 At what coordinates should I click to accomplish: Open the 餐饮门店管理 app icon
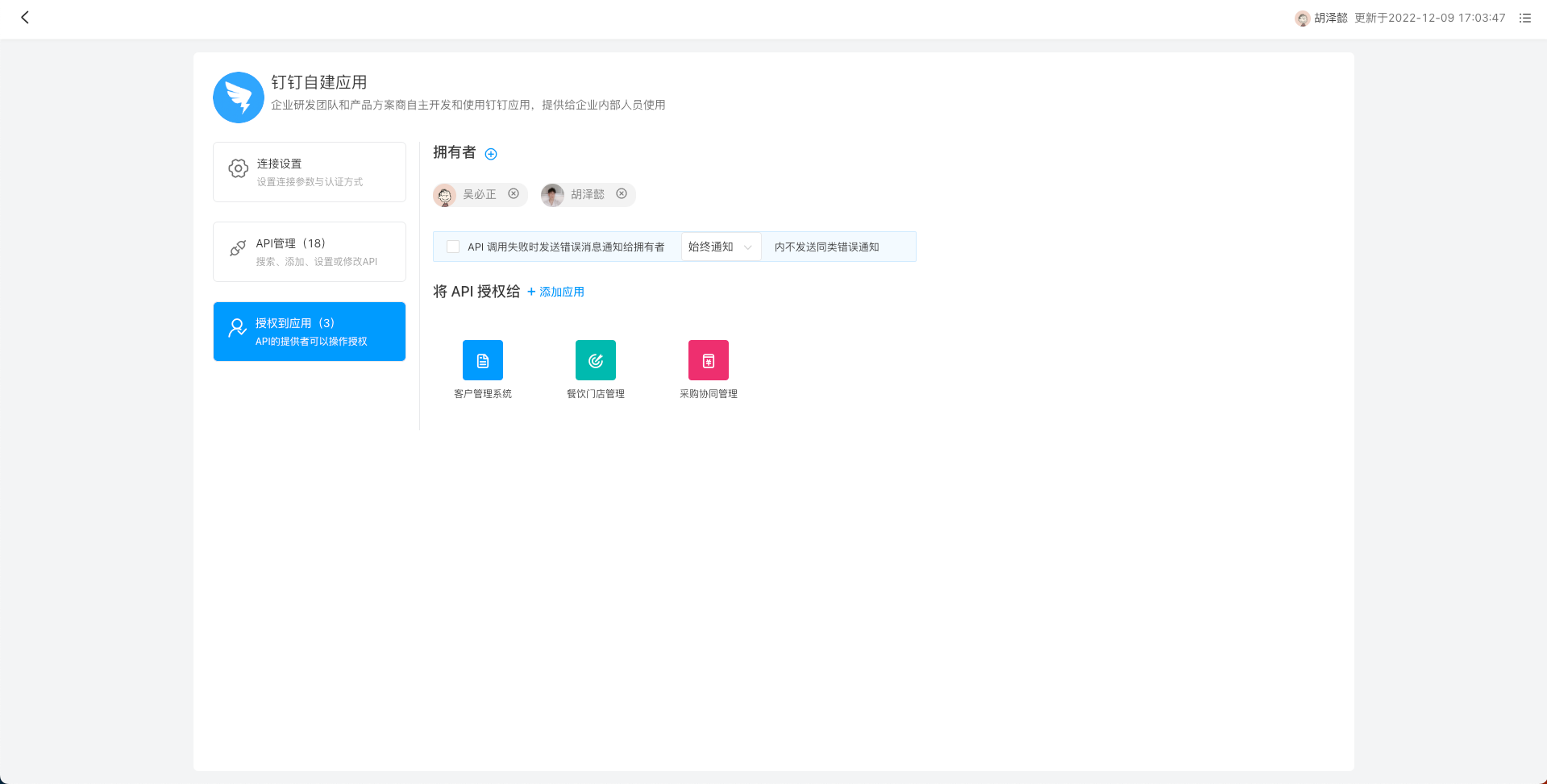pos(595,360)
